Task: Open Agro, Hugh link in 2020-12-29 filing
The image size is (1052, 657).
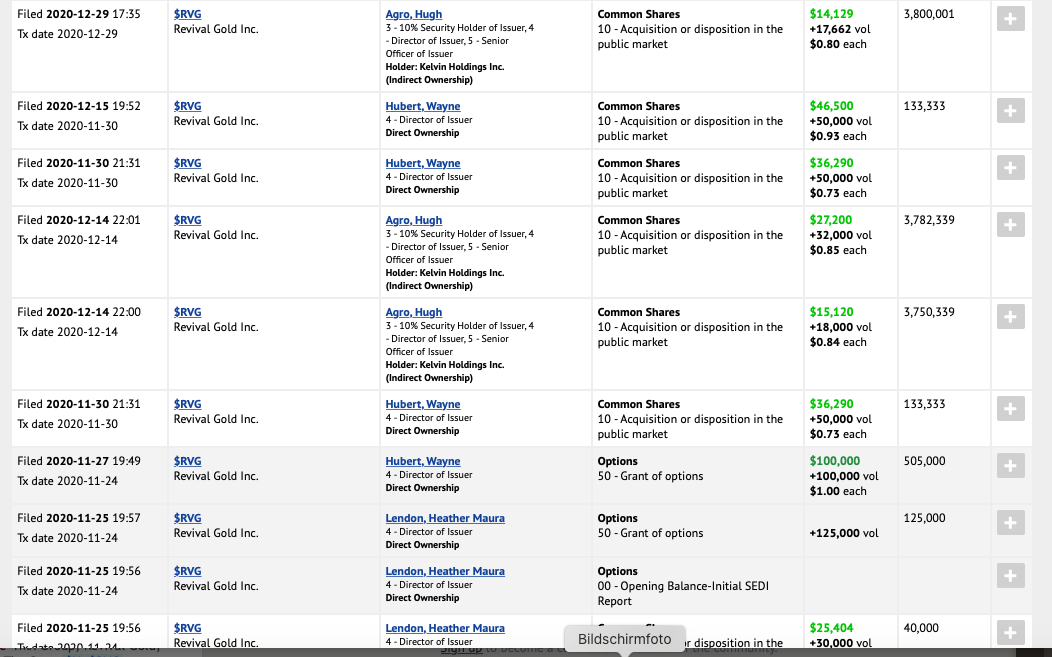Action: (413, 15)
